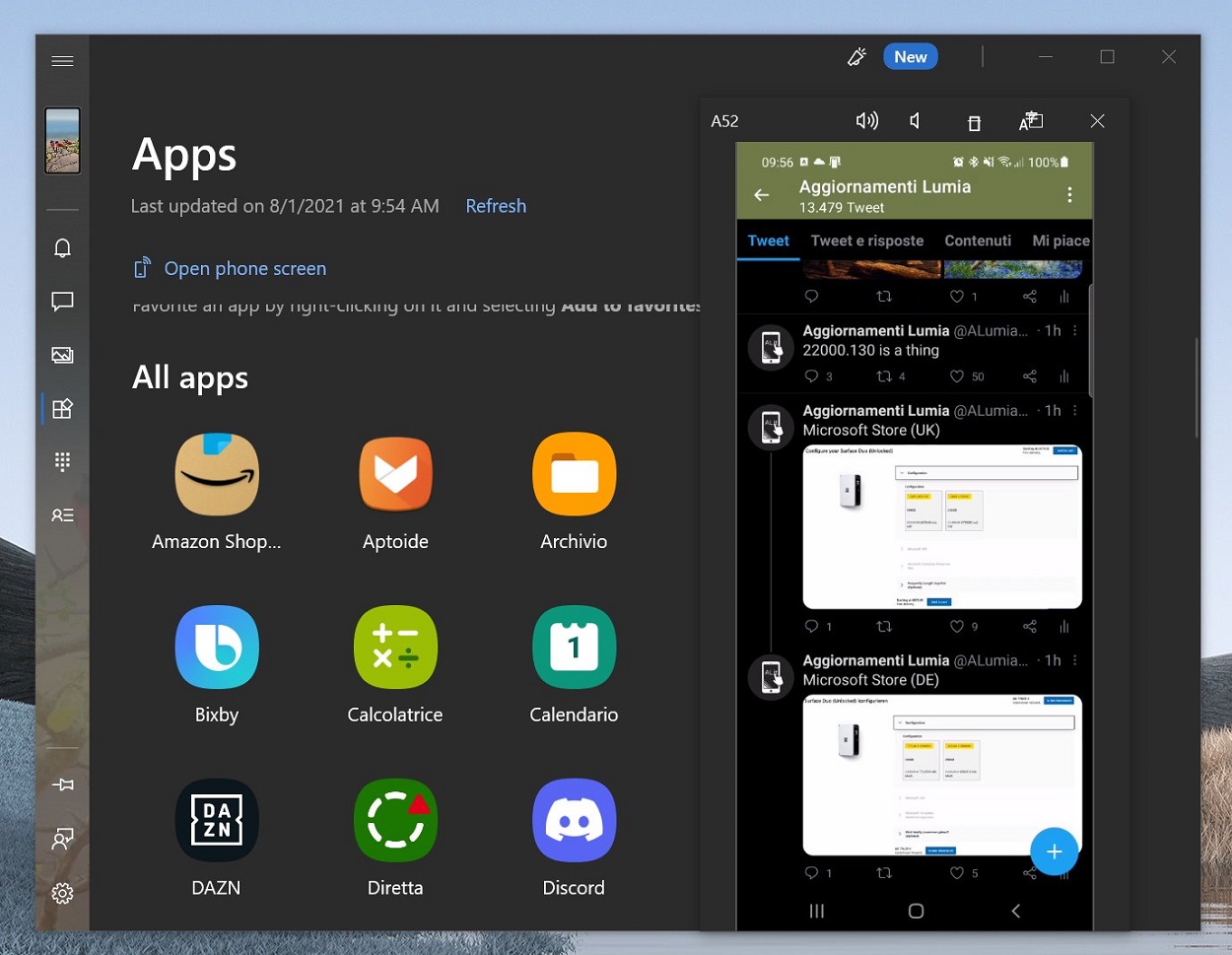Open the Calls dial pad icon
This screenshot has width=1232, height=955.
(x=62, y=461)
